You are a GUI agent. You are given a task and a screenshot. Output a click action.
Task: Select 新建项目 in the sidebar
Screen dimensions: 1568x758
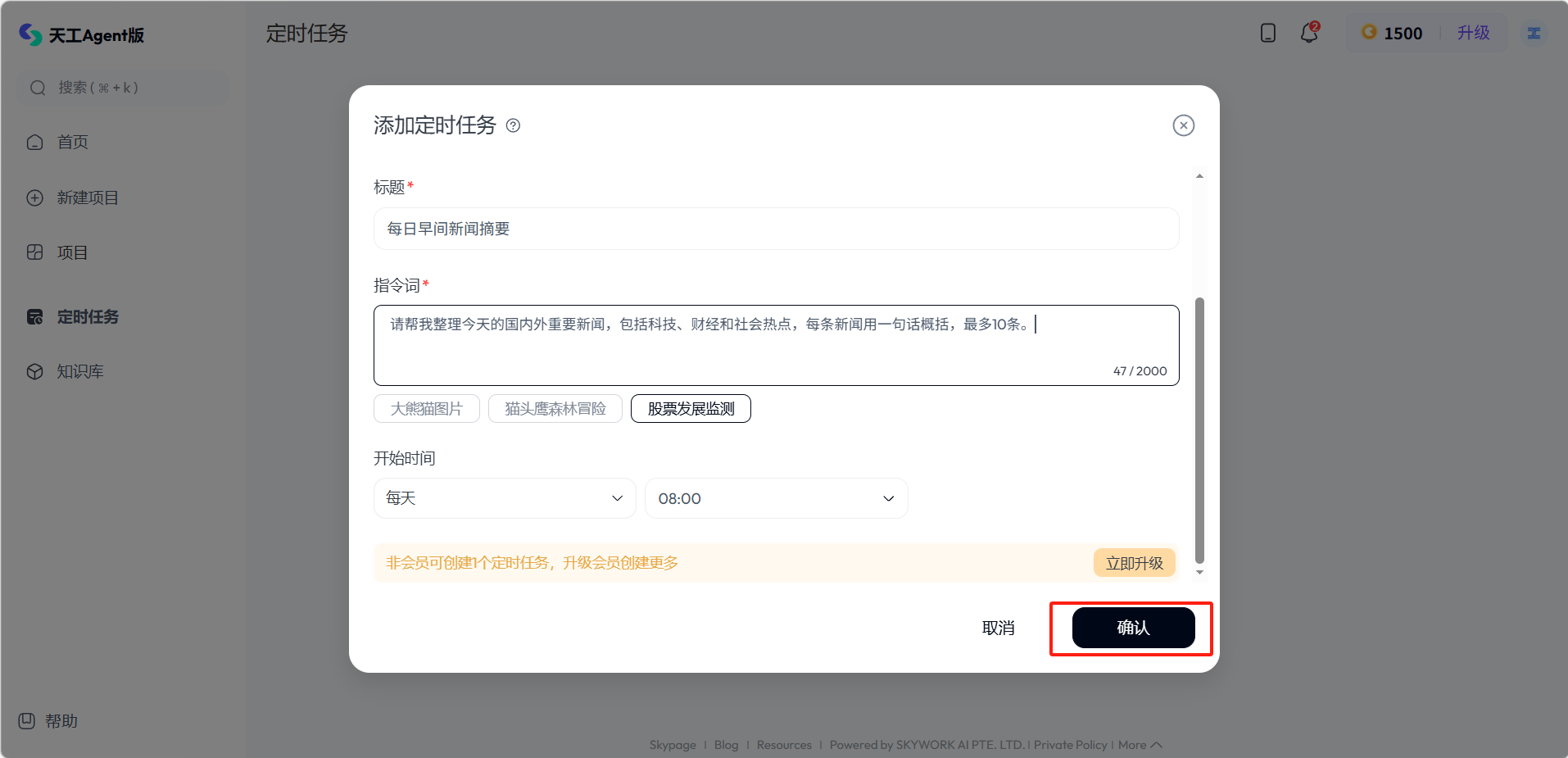(87, 197)
